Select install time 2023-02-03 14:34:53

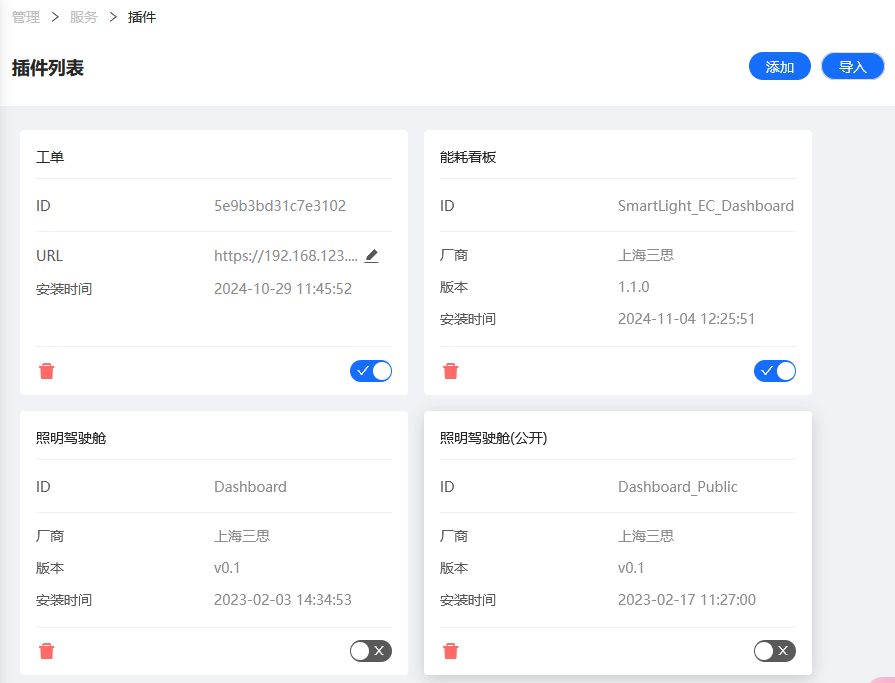pyautogui.click(x=283, y=600)
